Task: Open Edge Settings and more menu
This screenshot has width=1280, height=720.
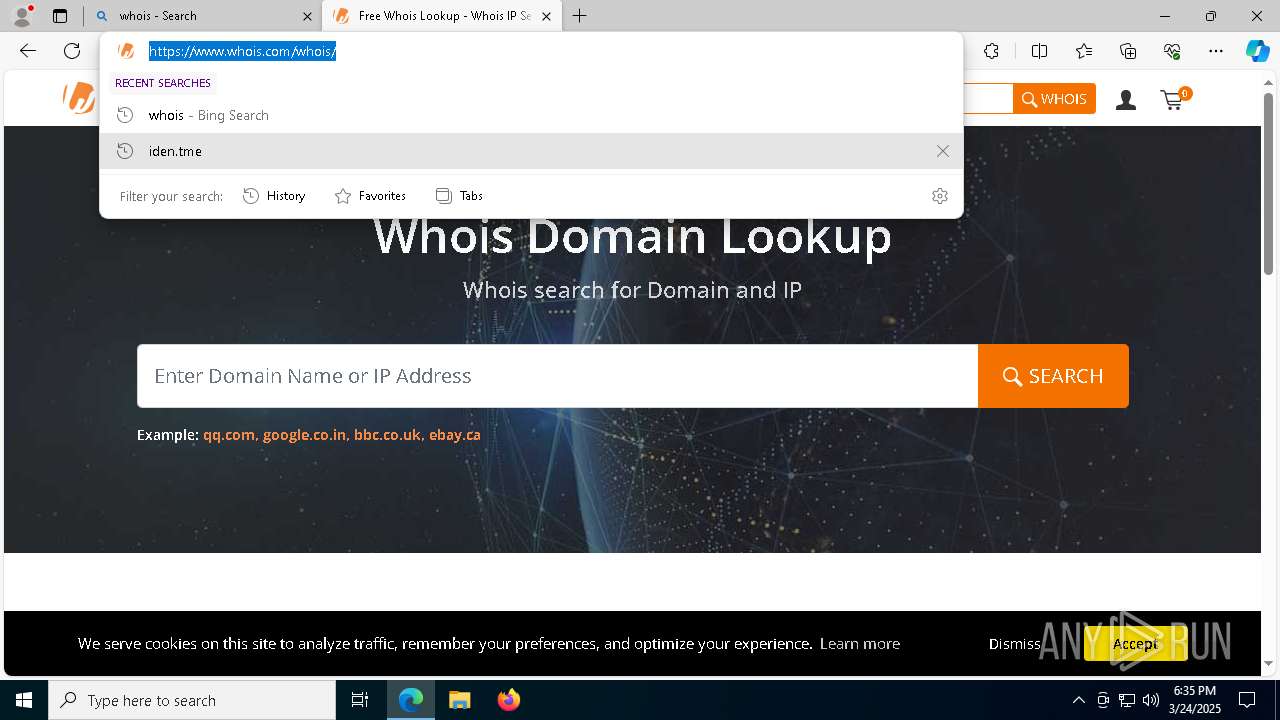Action: click(1216, 51)
